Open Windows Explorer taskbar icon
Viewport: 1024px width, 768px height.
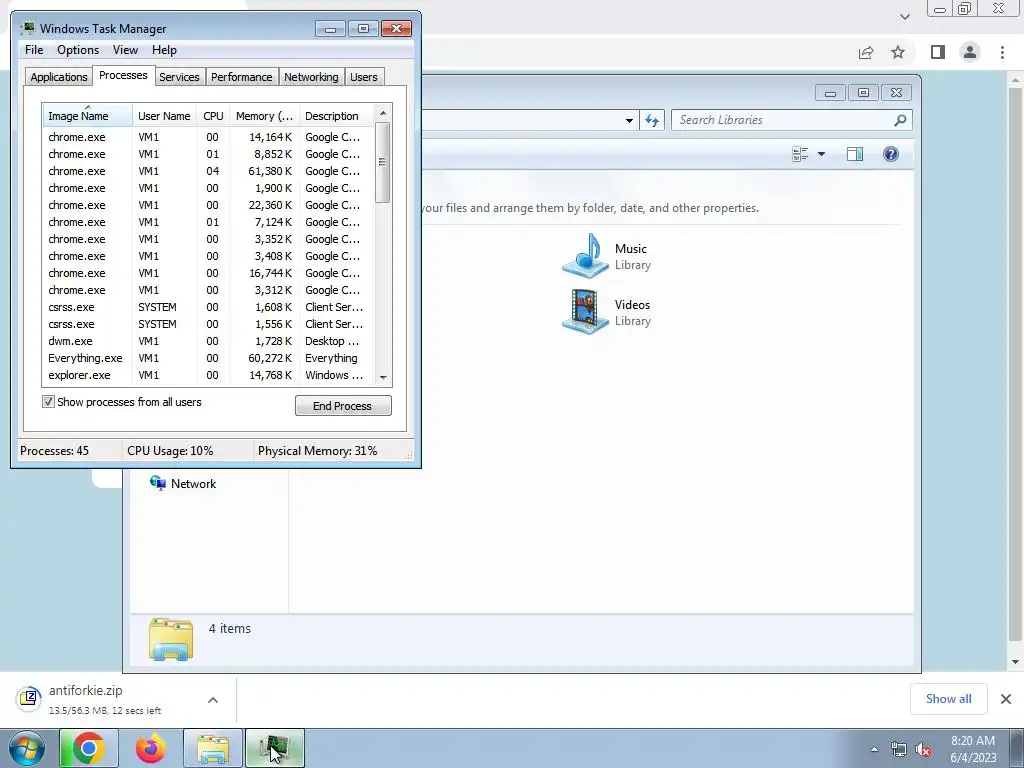[x=213, y=748]
